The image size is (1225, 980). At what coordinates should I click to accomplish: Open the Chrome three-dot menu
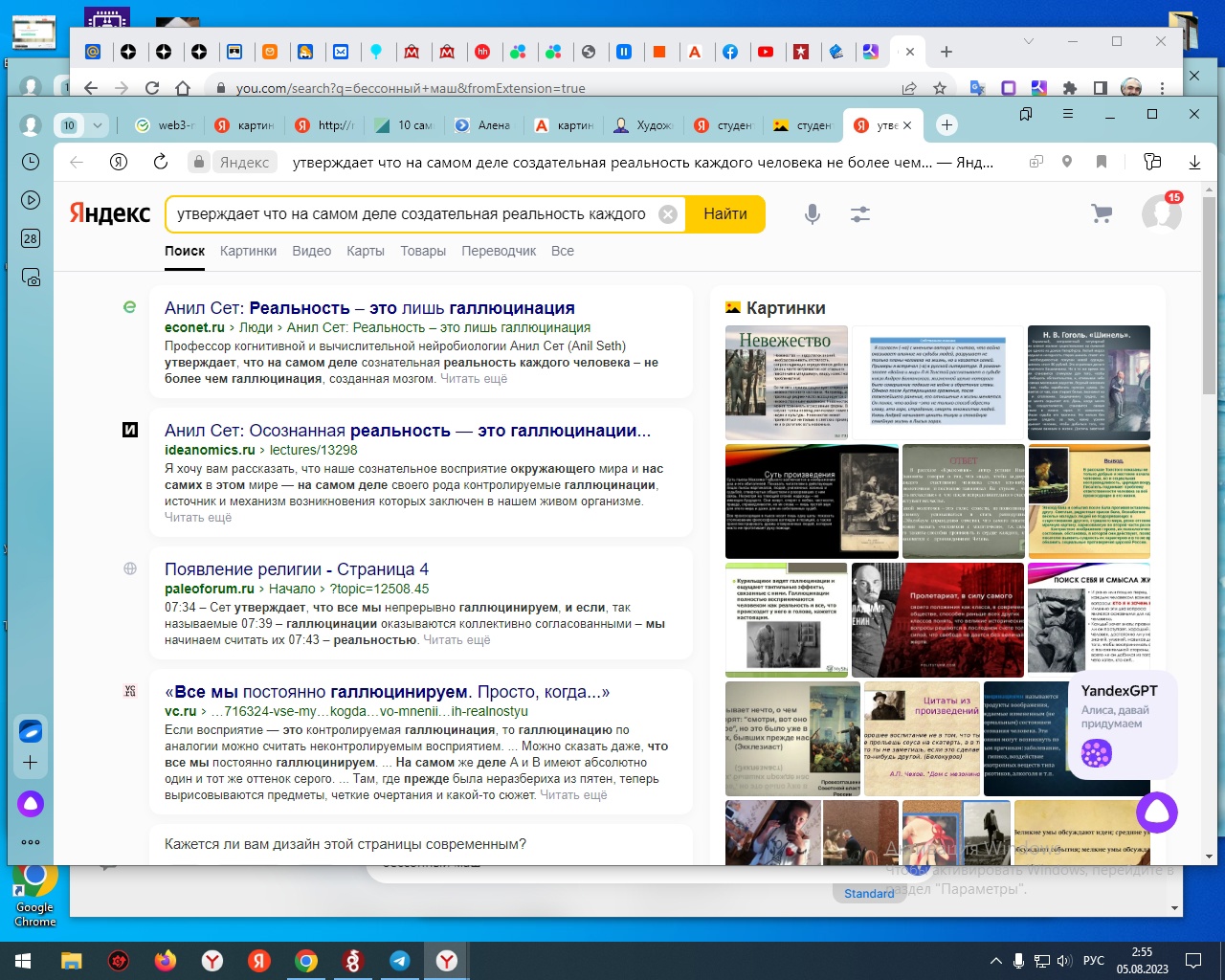(x=1162, y=88)
